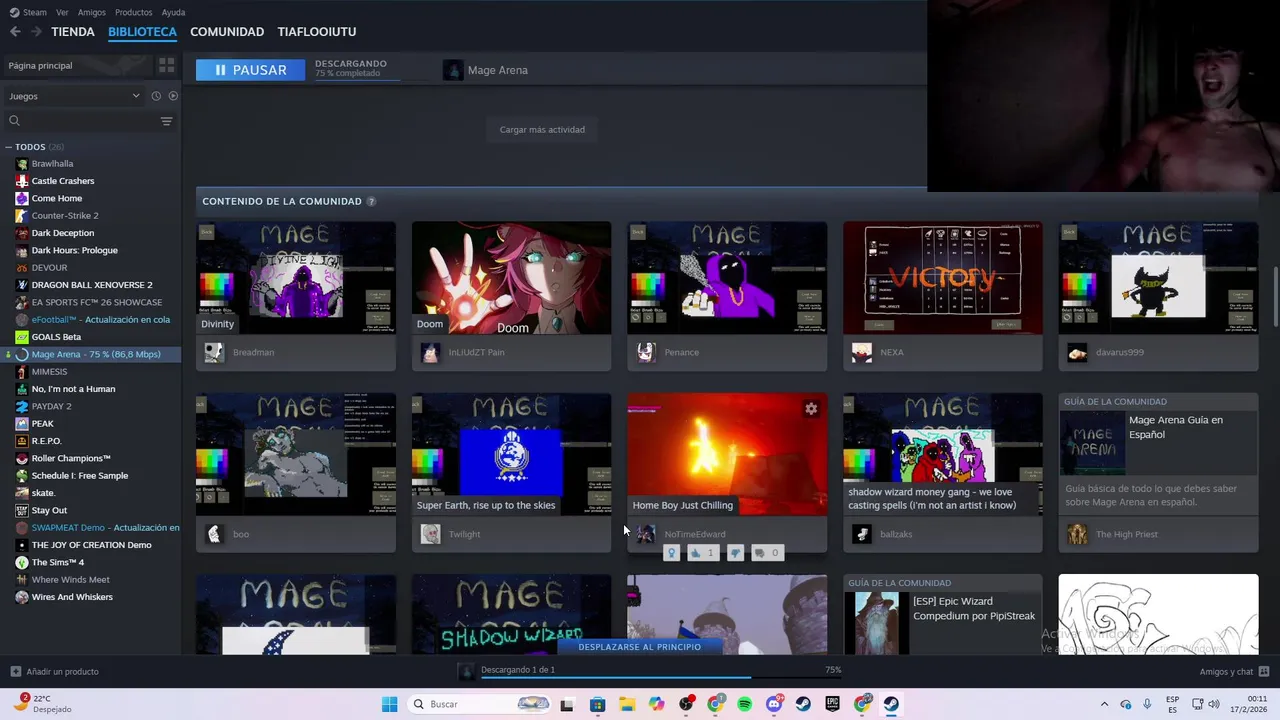Go to the COMUNIDAD tab
1280x720 pixels.
point(227,32)
